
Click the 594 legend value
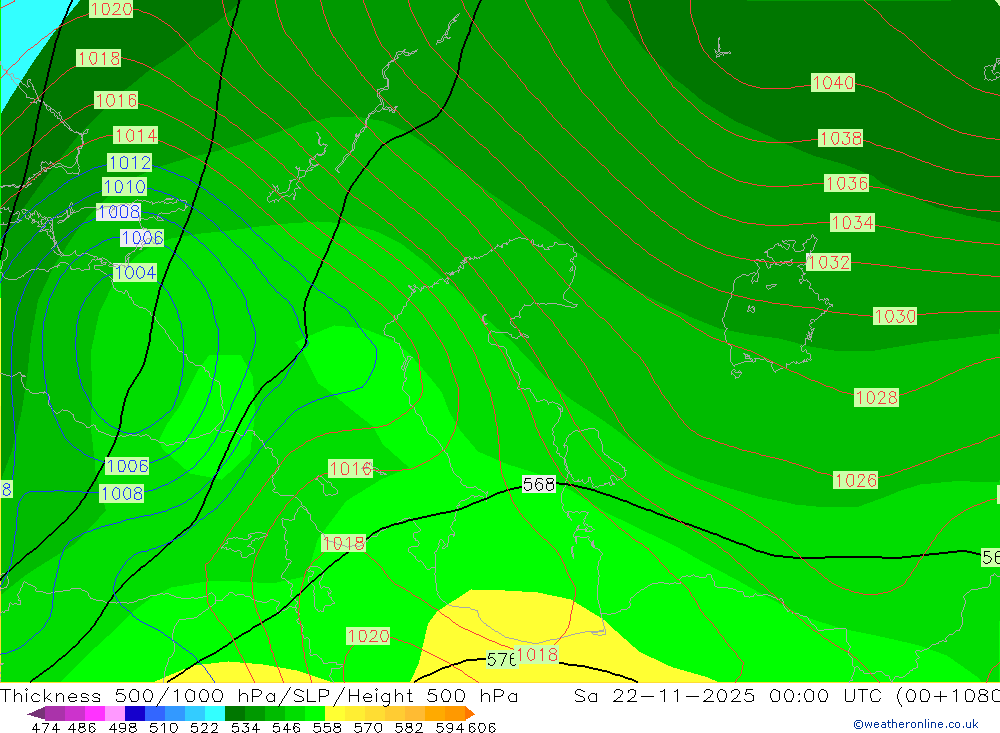click(x=450, y=727)
